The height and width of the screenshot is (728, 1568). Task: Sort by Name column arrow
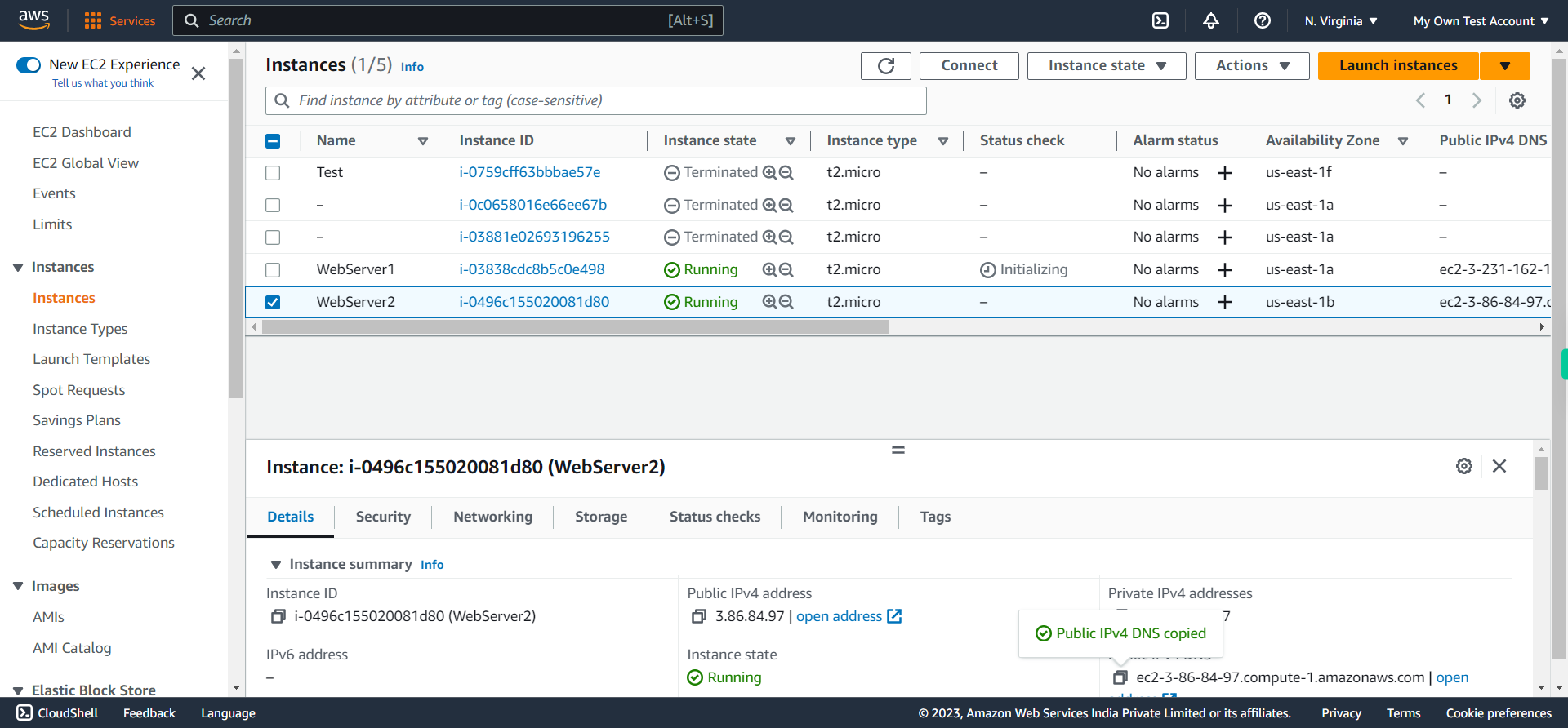423,141
